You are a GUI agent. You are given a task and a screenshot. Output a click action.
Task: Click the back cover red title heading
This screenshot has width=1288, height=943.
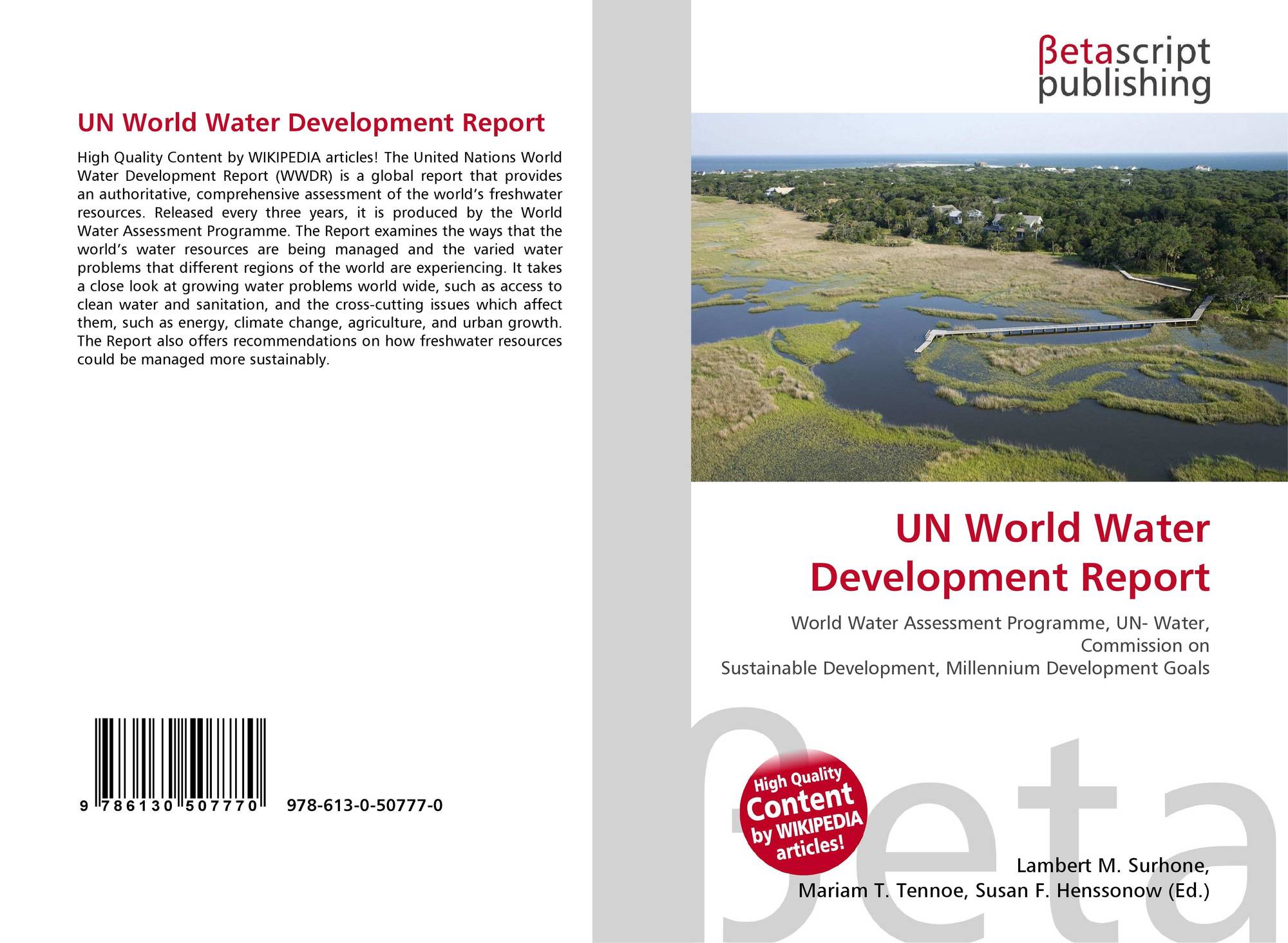[x=311, y=122]
